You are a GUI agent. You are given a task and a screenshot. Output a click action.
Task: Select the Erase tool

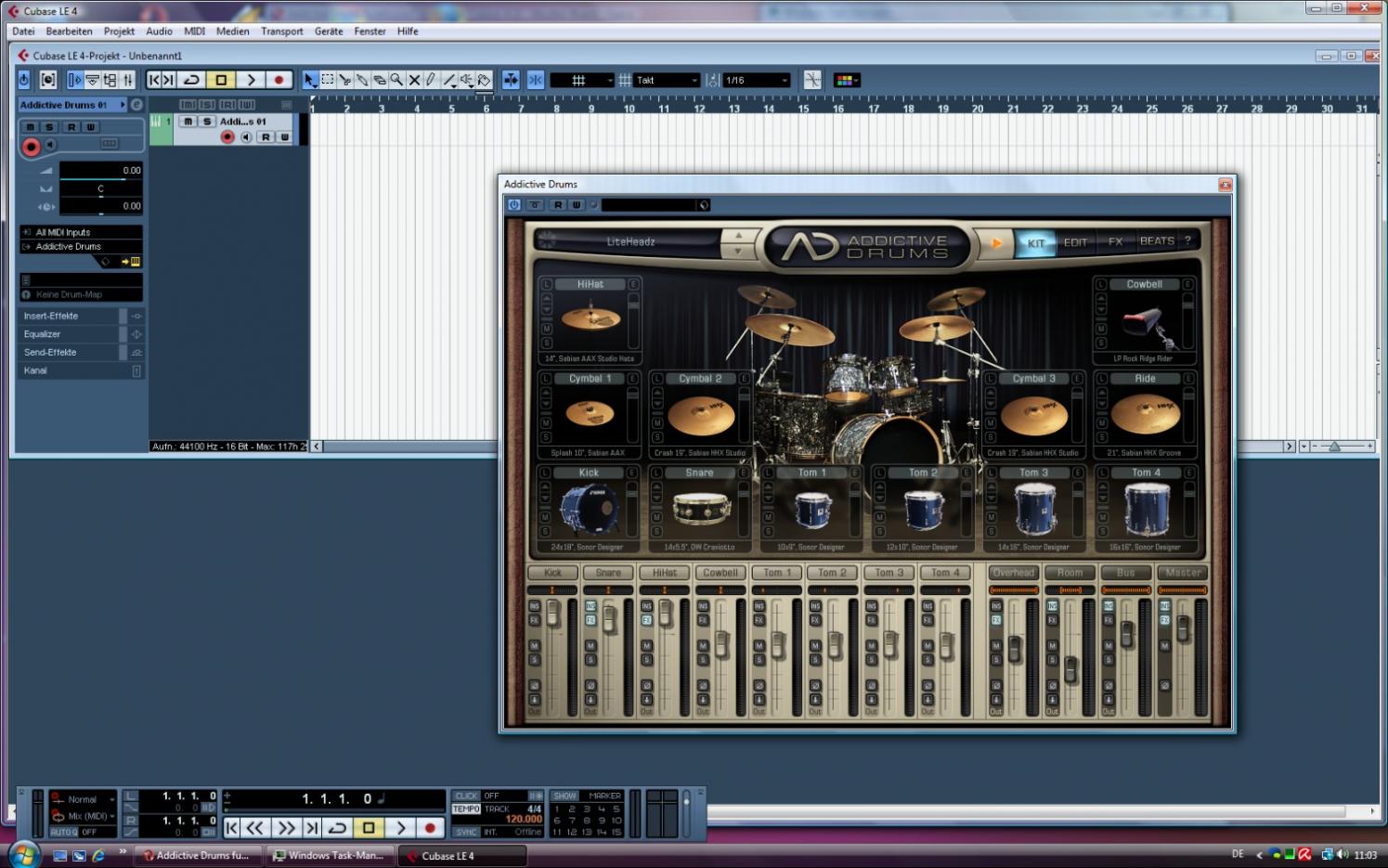(380, 80)
